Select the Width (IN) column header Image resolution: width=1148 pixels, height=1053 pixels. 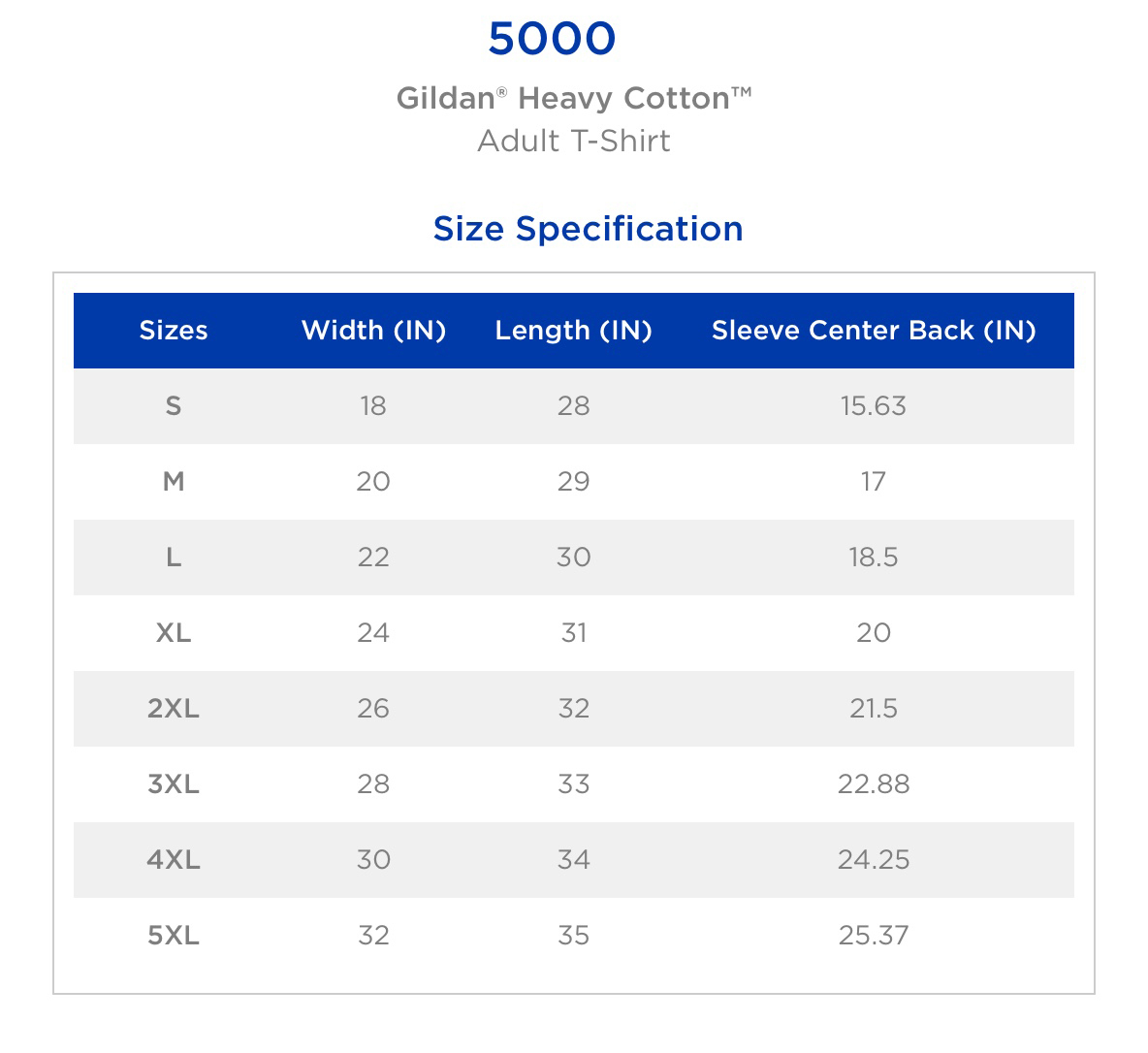[373, 331]
